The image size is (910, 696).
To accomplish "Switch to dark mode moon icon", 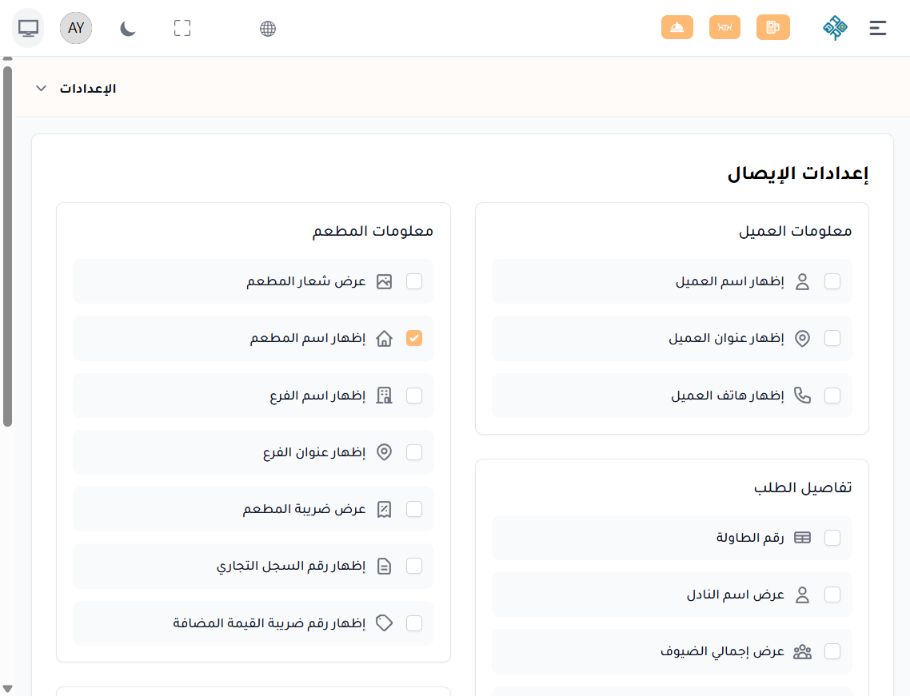I will pyautogui.click(x=128, y=28).
